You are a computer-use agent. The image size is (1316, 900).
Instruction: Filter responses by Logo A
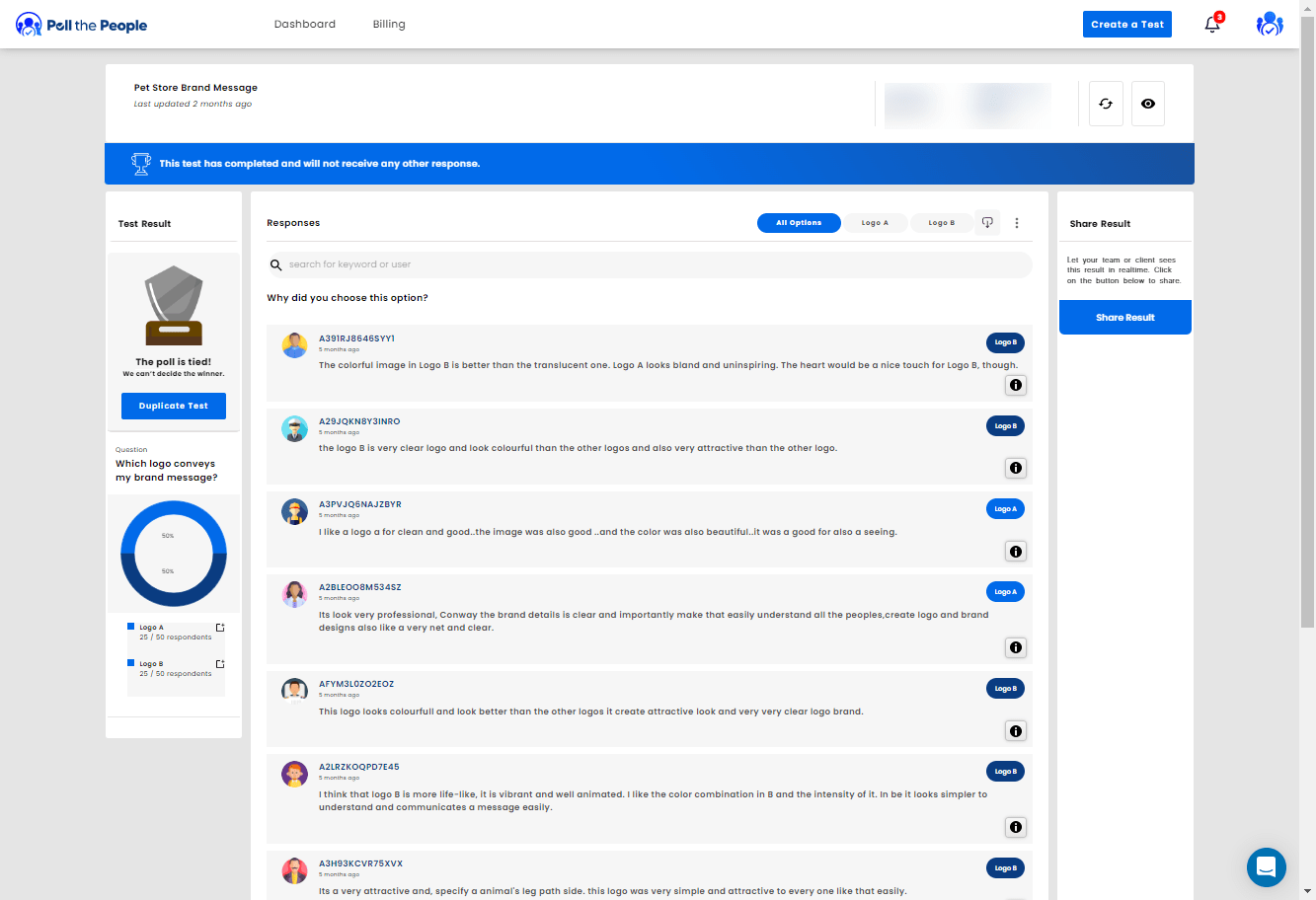[x=875, y=223]
